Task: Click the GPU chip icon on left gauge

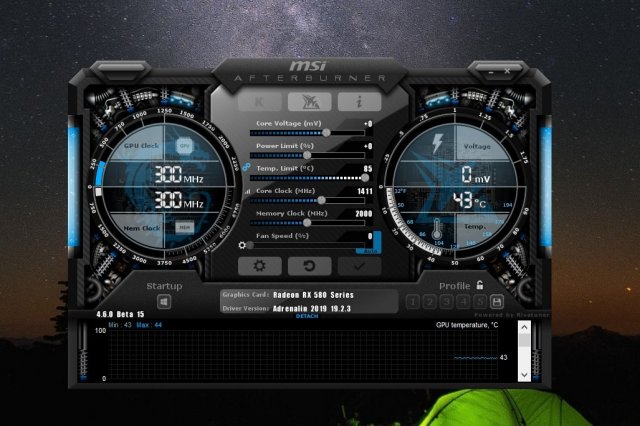Action: (184, 146)
